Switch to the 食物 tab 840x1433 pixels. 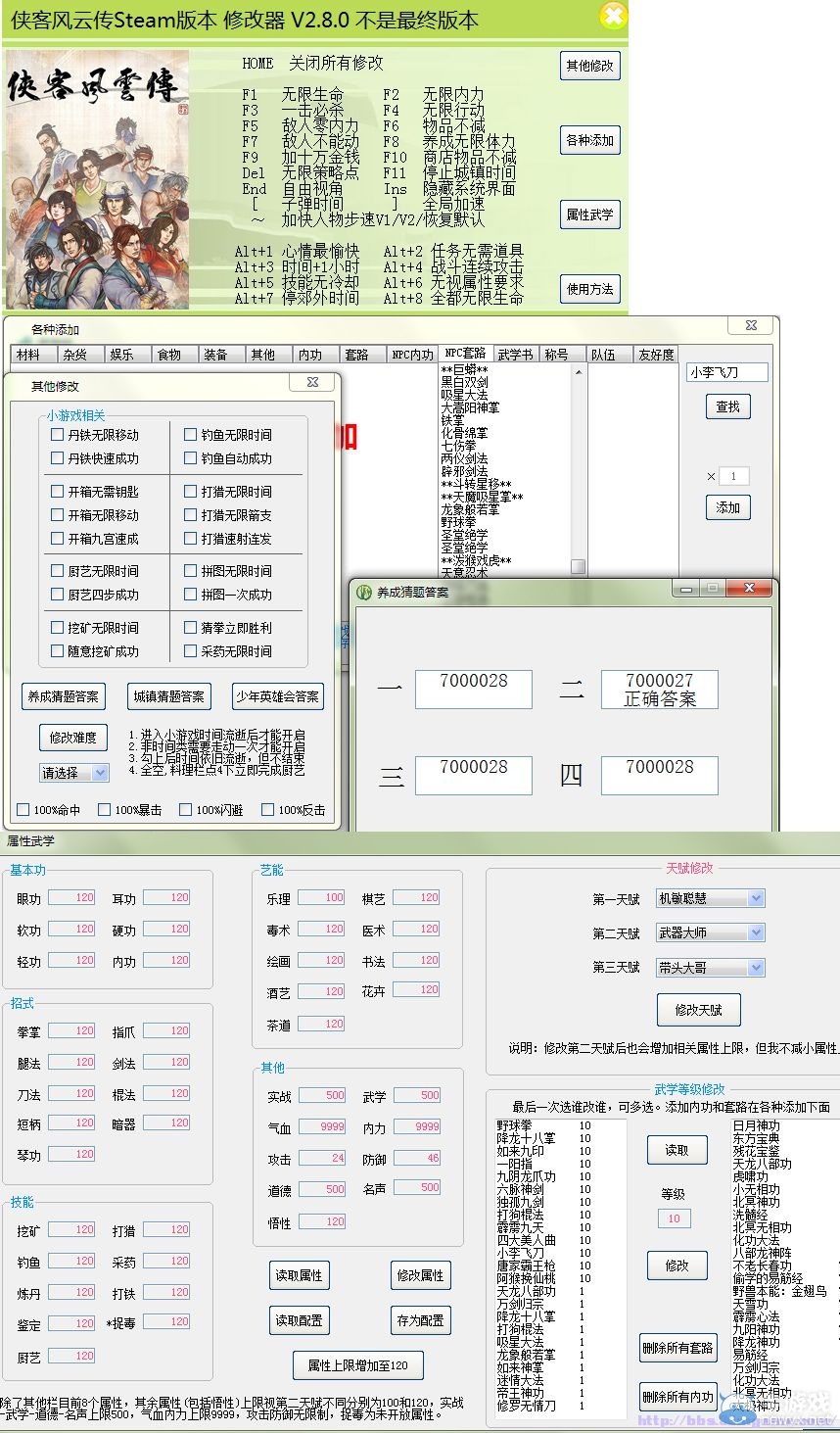pos(173,355)
